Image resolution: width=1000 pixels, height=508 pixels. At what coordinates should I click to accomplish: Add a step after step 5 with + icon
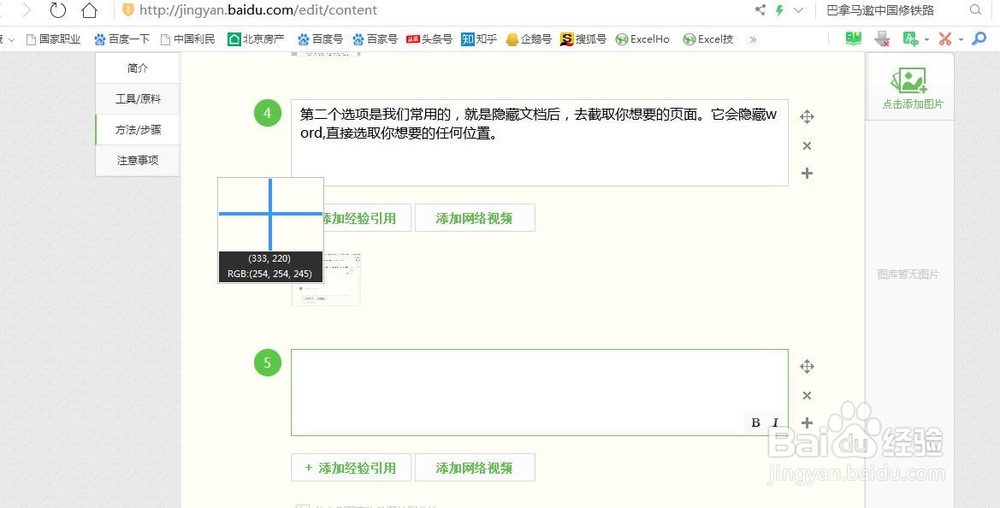807,423
